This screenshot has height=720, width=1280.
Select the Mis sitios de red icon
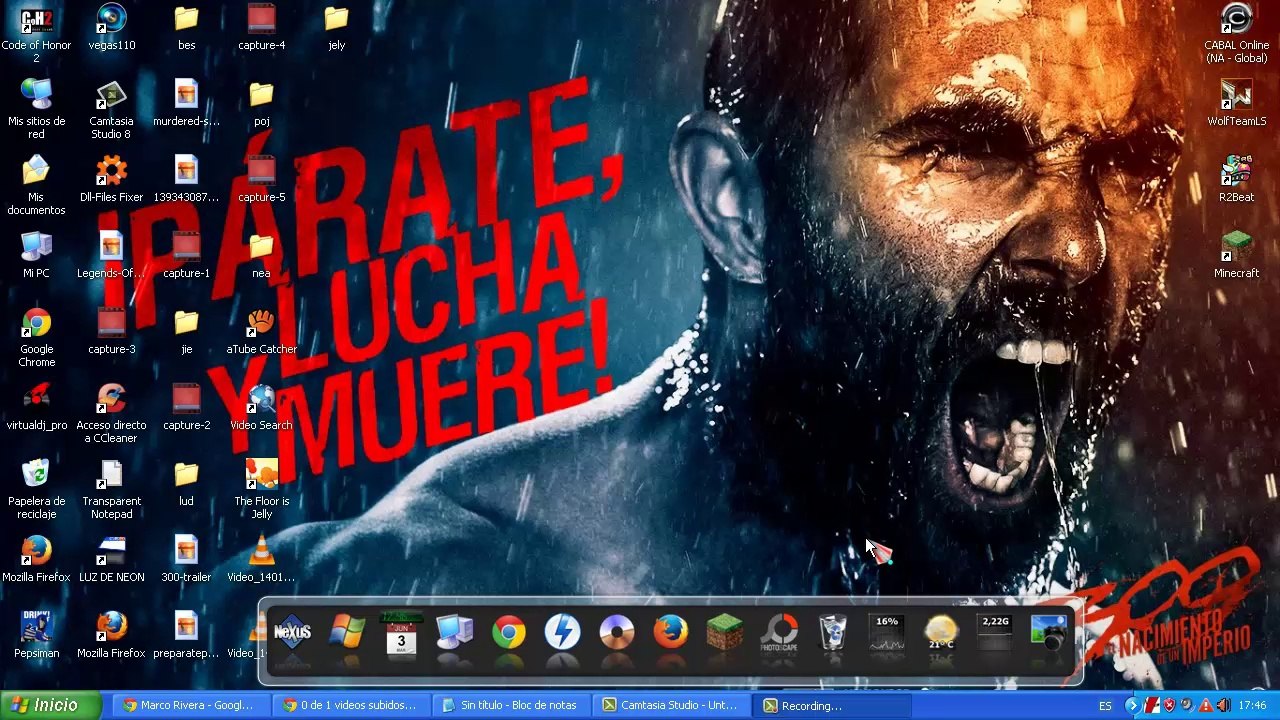(x=36, y=110)
